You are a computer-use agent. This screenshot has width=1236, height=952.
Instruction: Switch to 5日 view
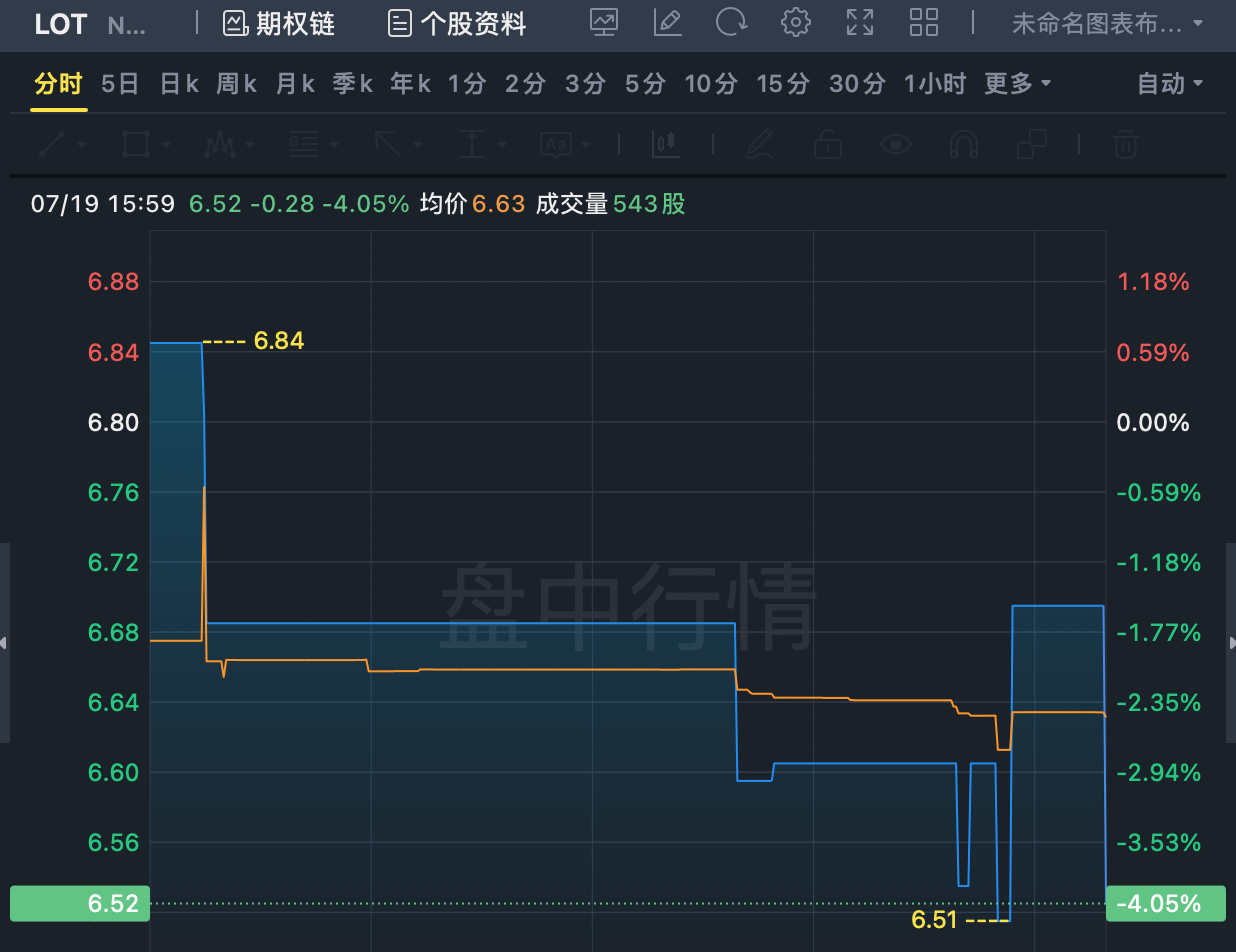point(120,84)
